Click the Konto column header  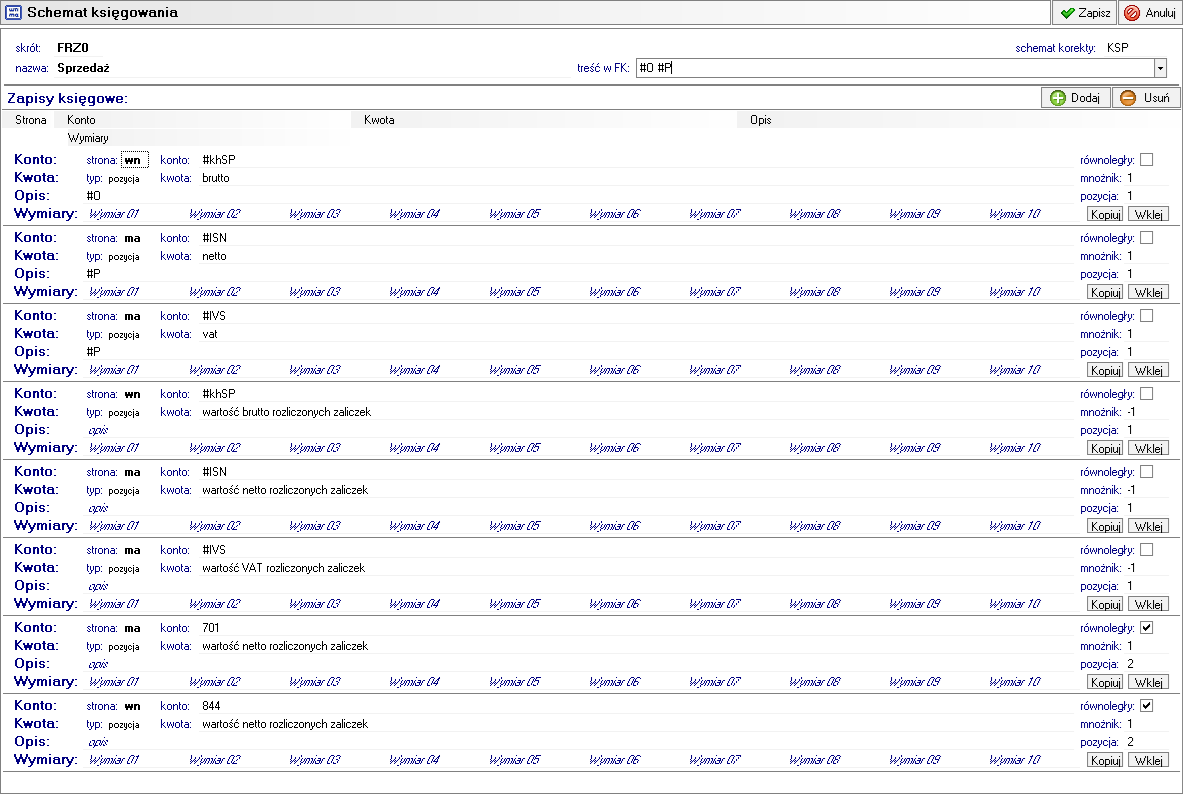click(81, 119)
